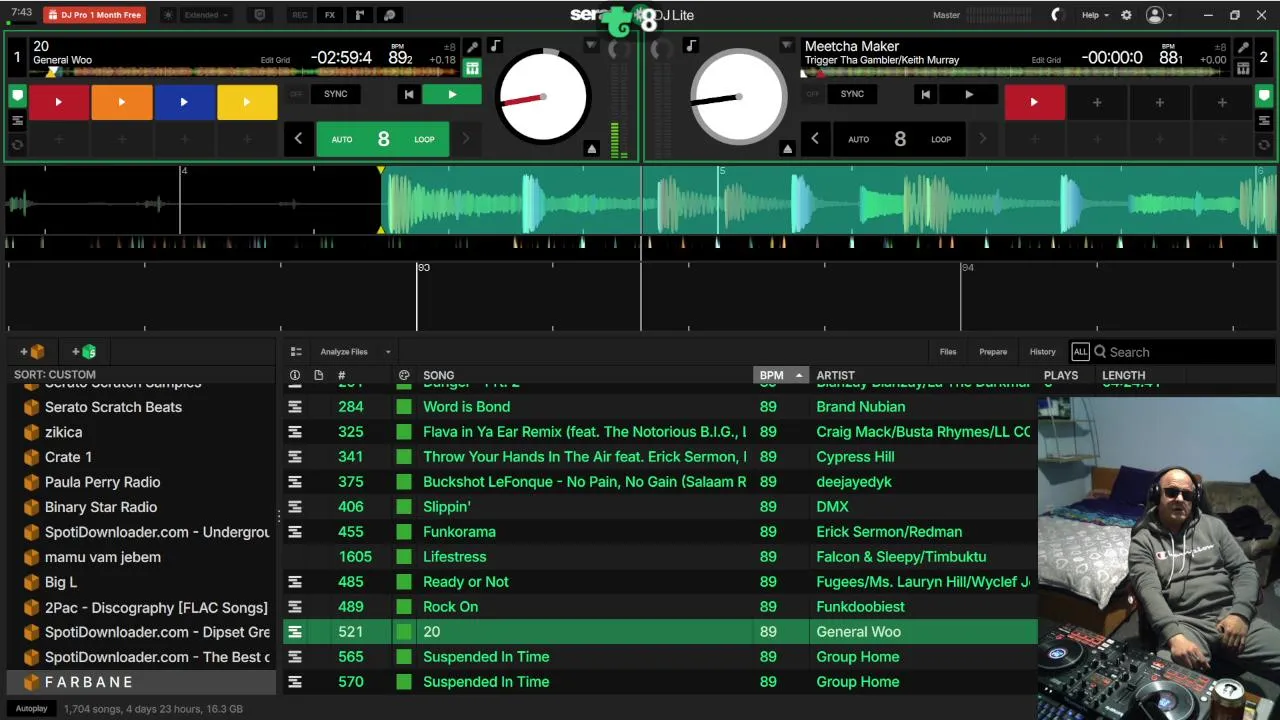Adjust the Master volume knob
The width and height of the screenshot is (1280, 720).
pos(1058,15)
